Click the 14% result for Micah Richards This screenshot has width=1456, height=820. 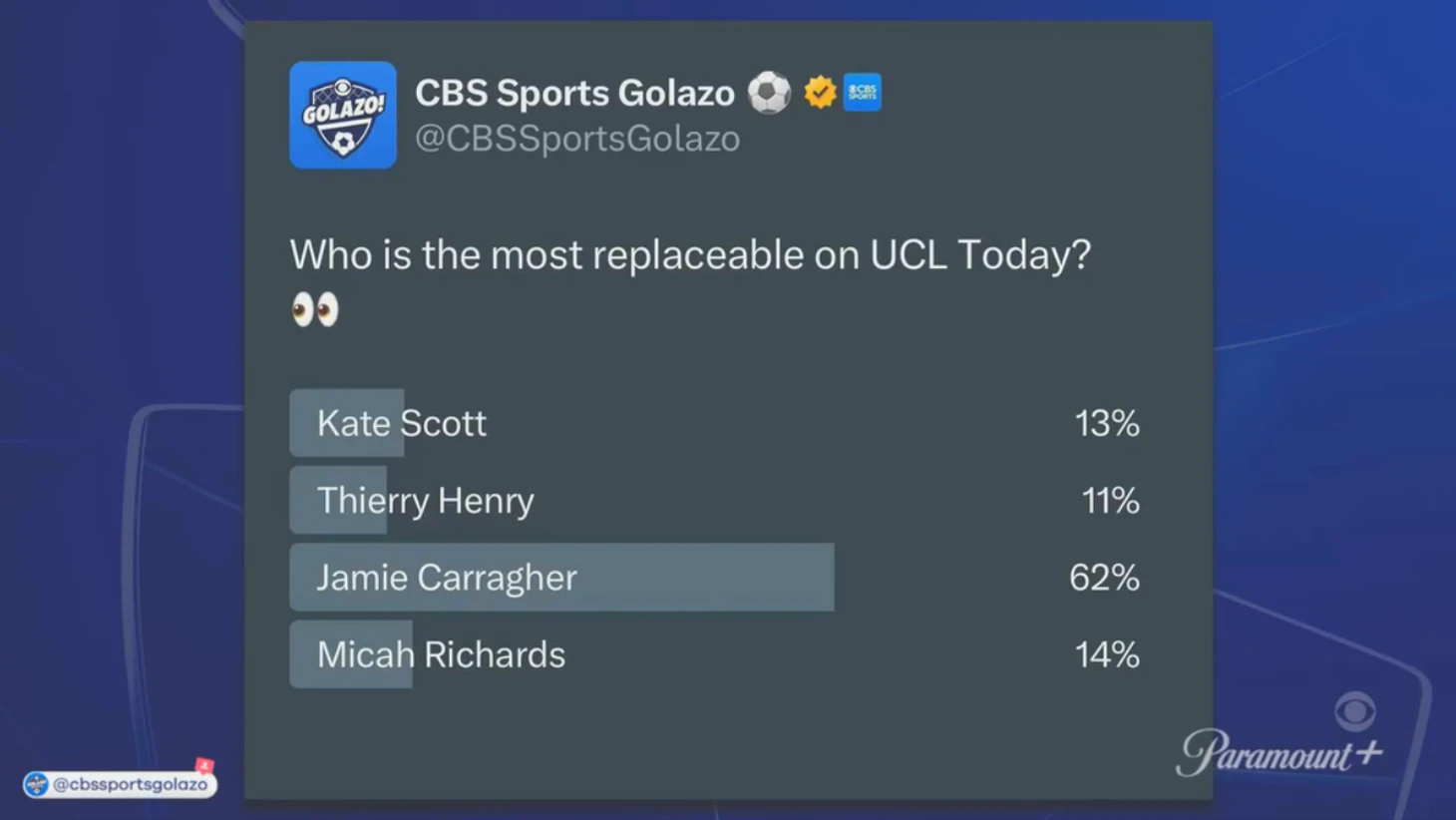pos(1107,654)
